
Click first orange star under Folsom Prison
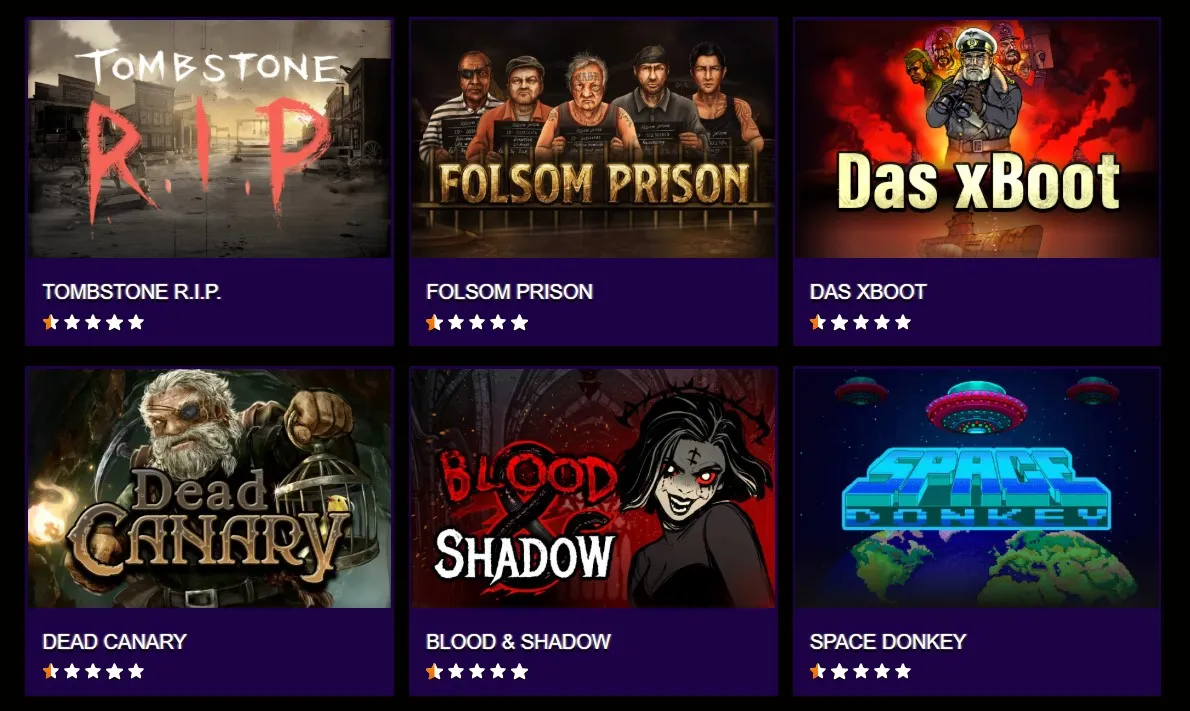pyautogui.click(x=434, y=322)
